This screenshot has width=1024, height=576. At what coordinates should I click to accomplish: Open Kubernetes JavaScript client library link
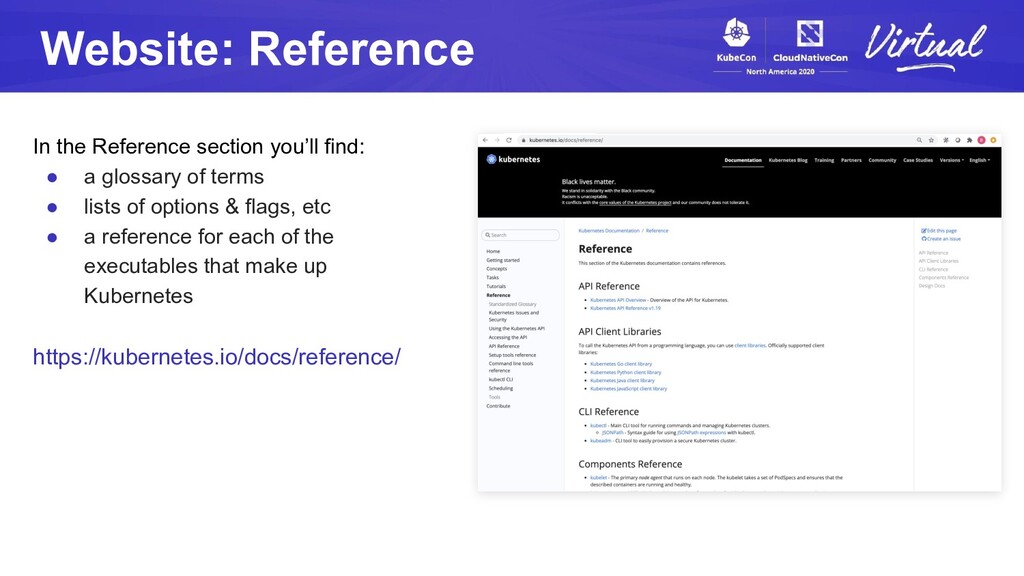point(628,389)
